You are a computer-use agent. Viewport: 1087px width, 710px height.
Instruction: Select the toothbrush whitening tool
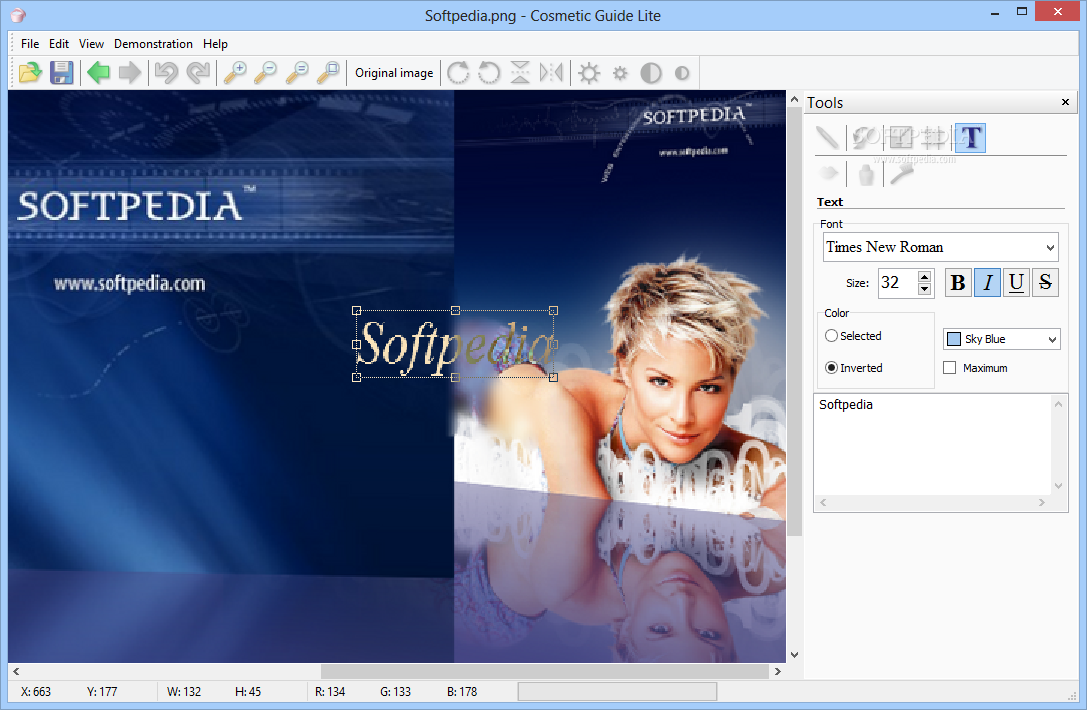[x=902, y=173]
